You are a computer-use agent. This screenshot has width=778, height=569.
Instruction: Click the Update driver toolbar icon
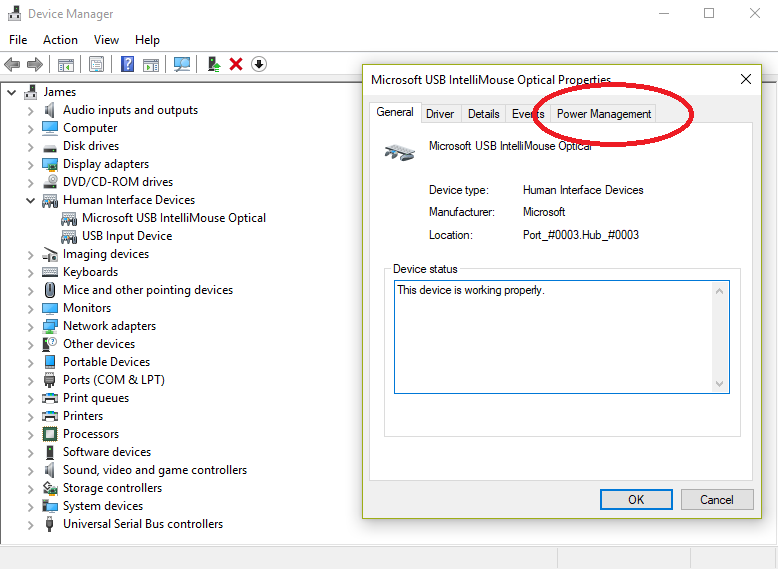tap(213, 64)
